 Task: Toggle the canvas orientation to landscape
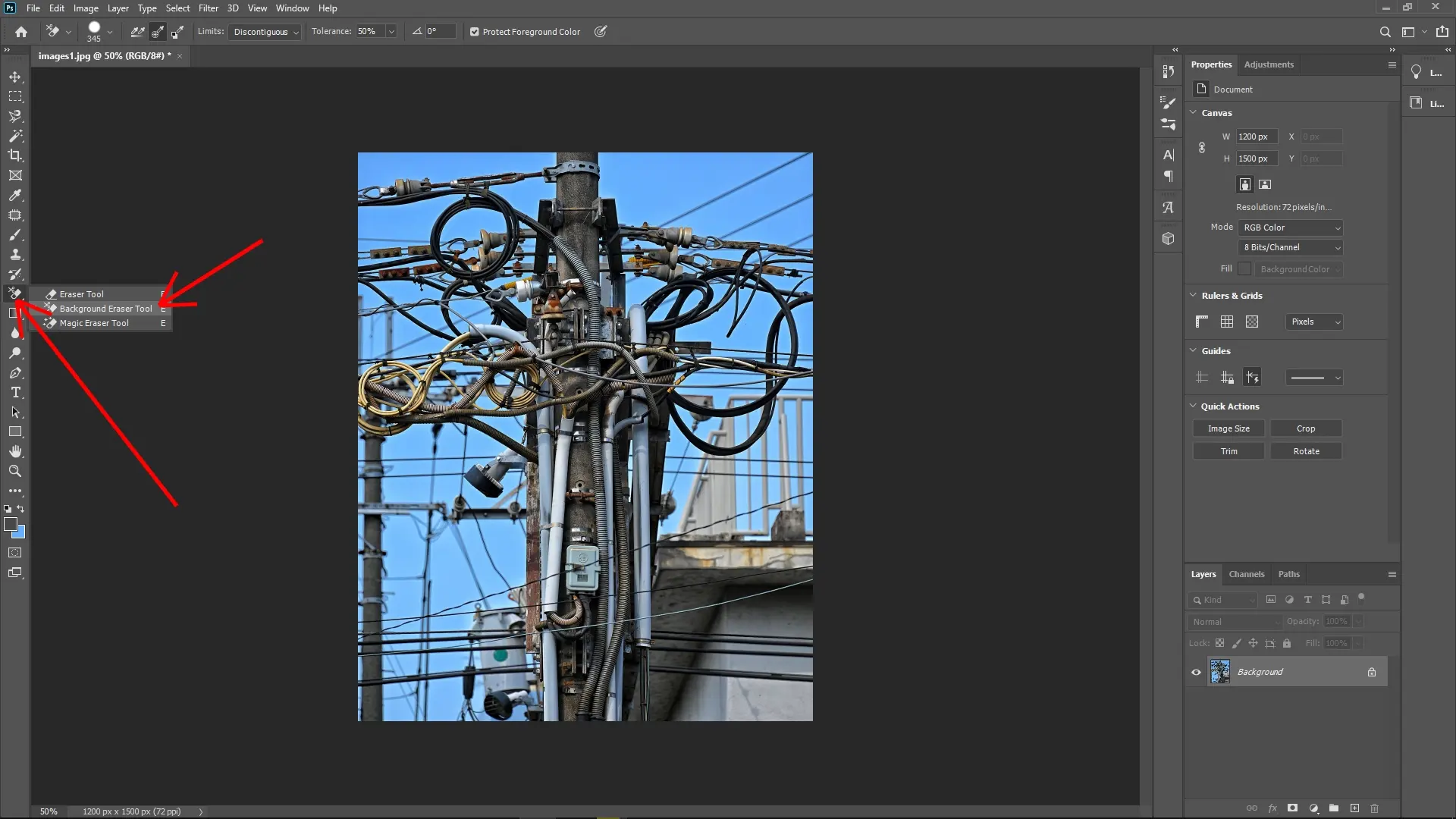click(x=1265, y=184)
